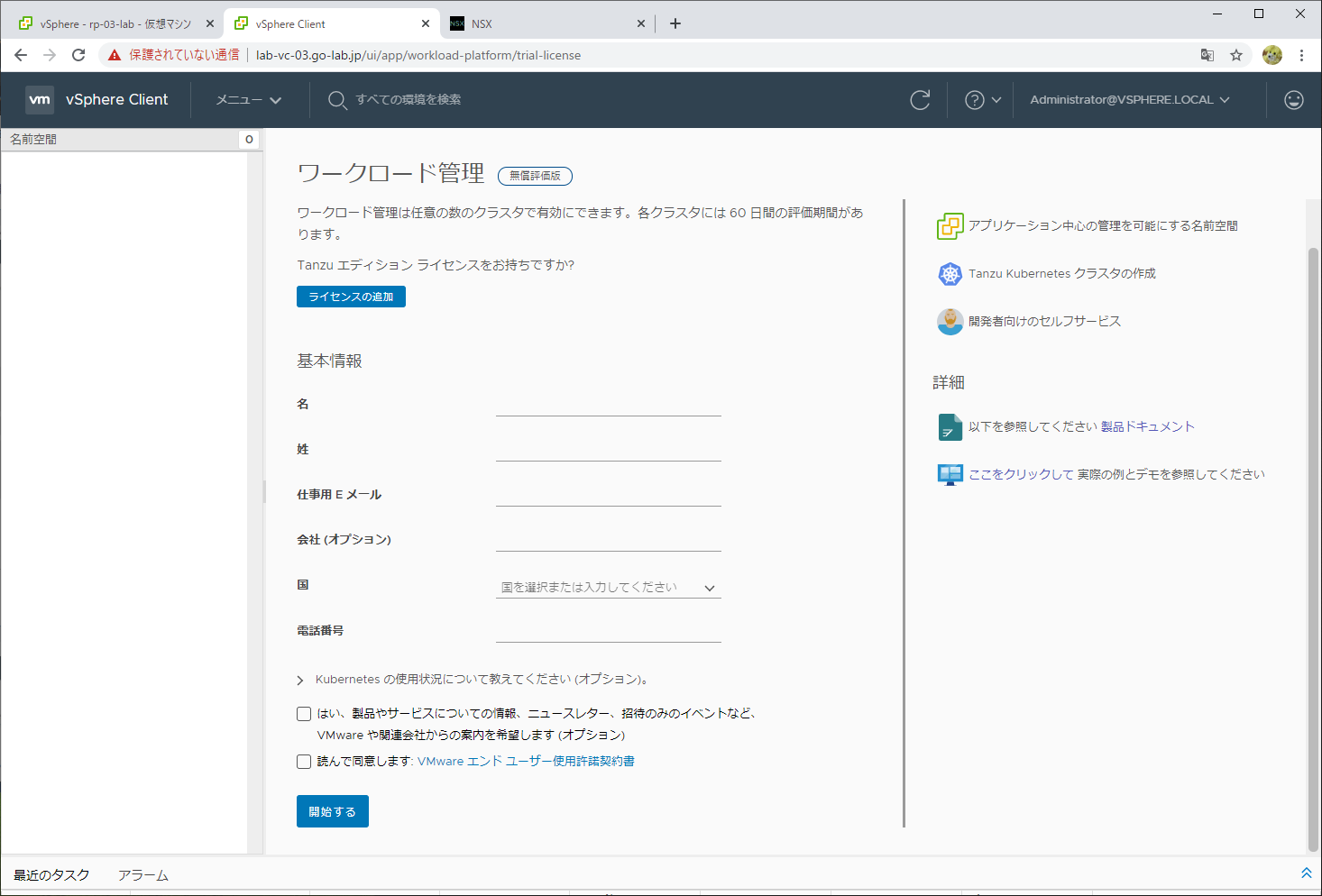The width and height of the screenshot is (1322, 896).
Task: Click the smiley feedback icon
Action: point(1294,100)
